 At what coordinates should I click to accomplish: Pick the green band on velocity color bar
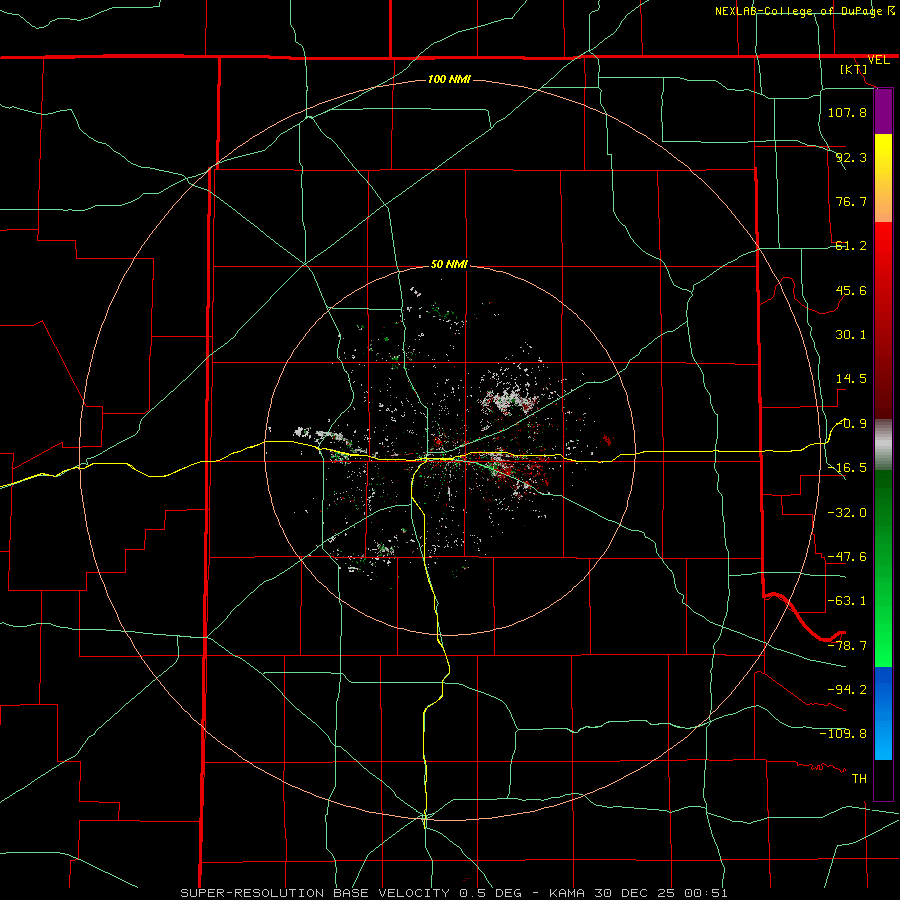(x=883, y=568)
